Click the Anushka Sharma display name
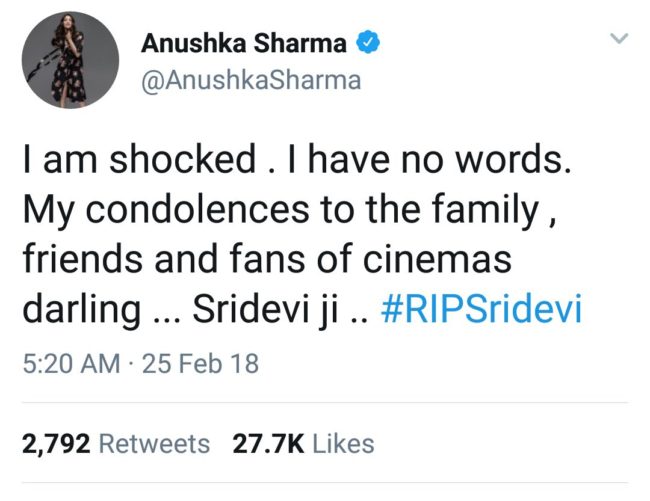 tap(244, 43)
